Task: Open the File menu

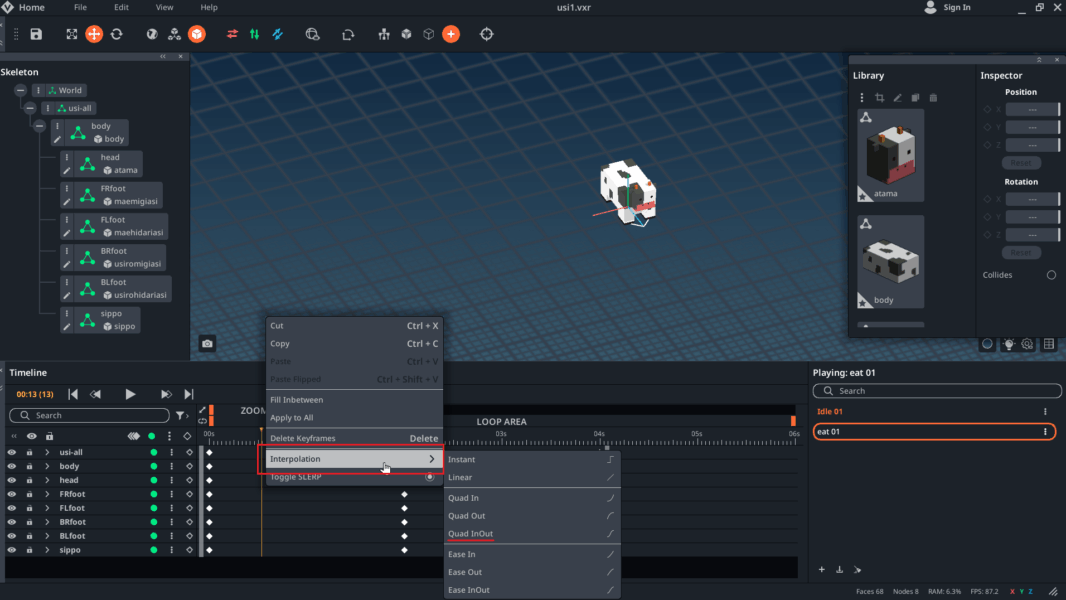Action: 80,7
